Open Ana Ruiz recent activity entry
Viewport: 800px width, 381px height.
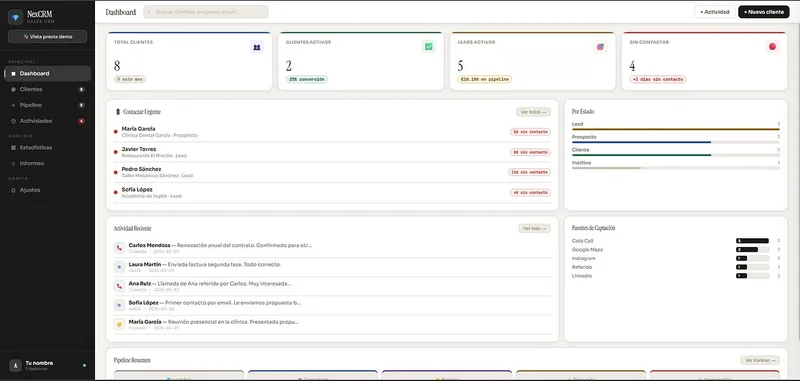coord(332,286)
